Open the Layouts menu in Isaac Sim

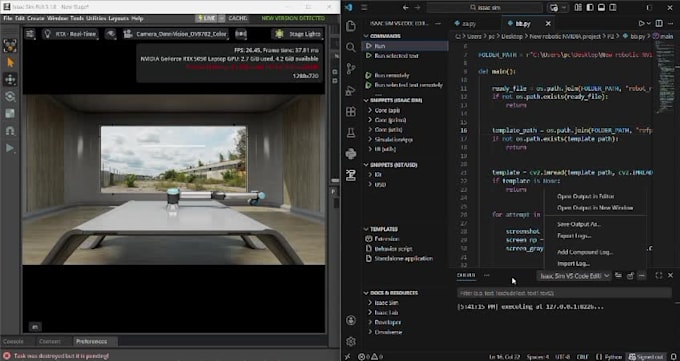(x=118, y=18)
